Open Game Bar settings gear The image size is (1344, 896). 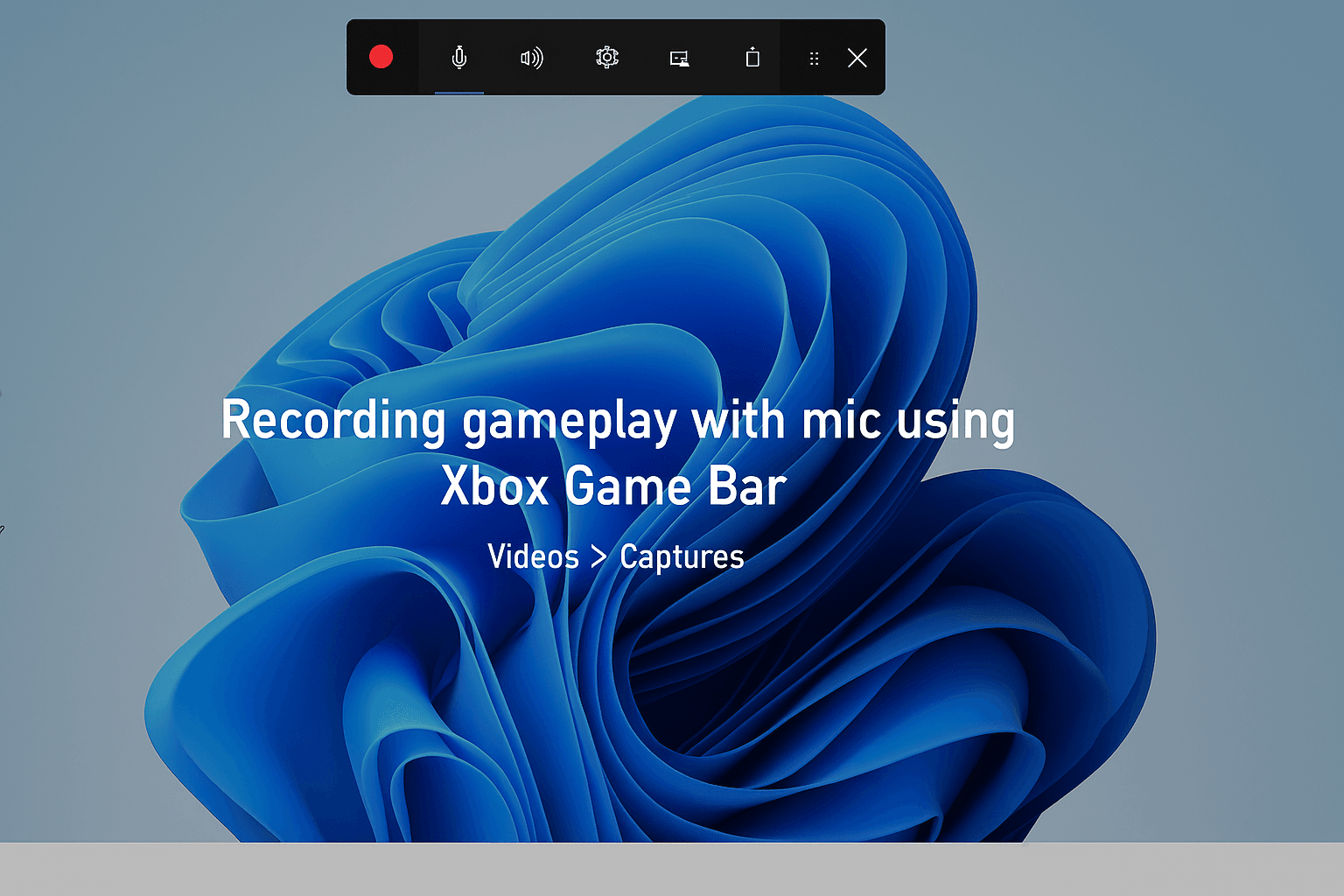coord(606,58)
